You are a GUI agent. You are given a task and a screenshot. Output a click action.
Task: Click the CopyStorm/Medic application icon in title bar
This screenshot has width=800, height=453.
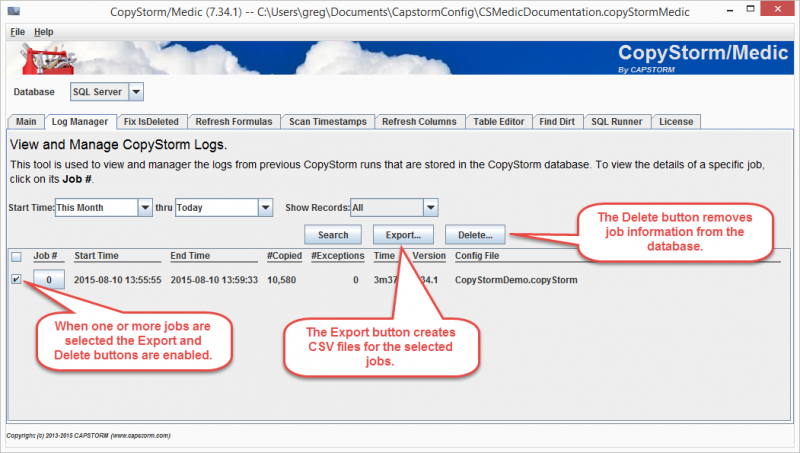(x=14, y=11)
